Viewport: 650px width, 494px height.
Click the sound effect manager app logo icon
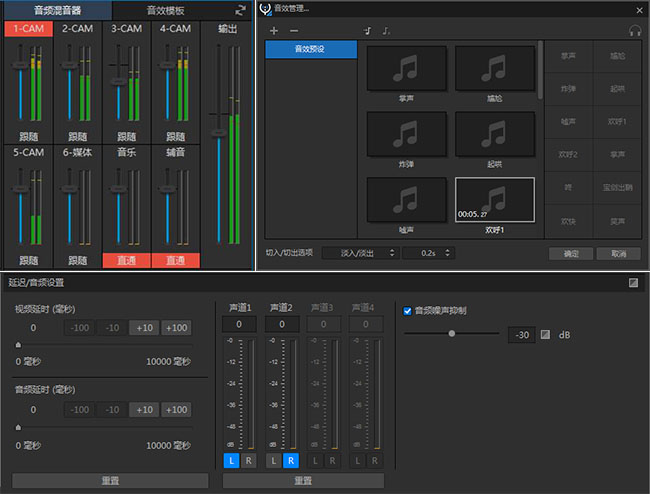coord(265,9)
